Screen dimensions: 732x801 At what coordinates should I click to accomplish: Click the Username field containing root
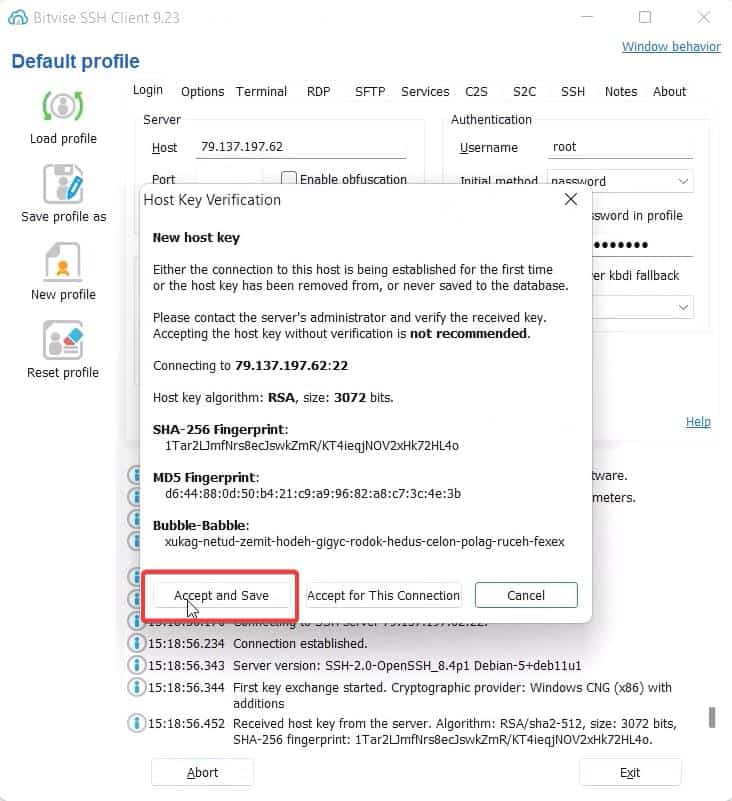[x=620, y=147]
